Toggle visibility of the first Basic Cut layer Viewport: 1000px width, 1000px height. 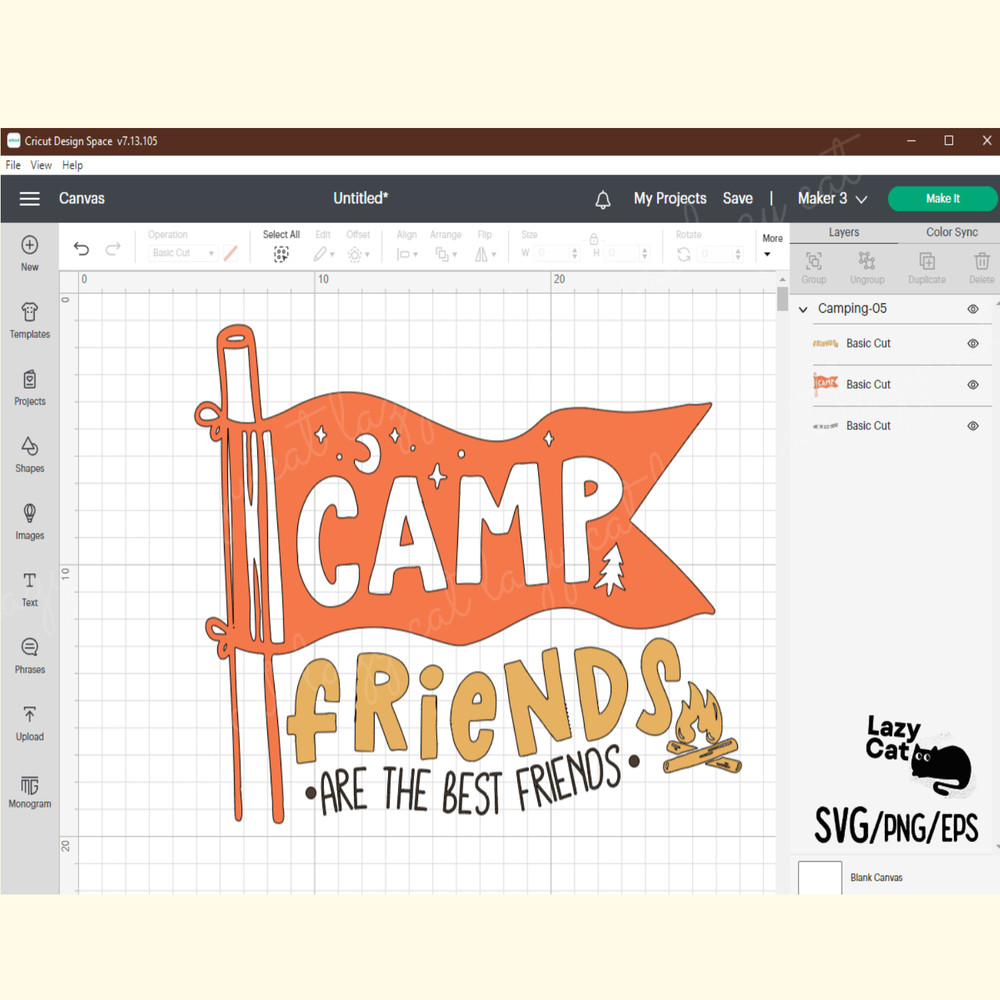coord(973,344)
